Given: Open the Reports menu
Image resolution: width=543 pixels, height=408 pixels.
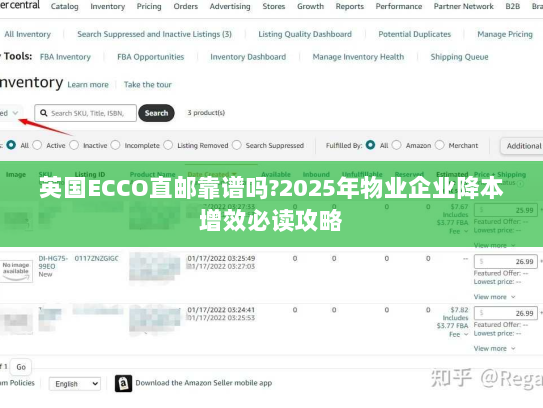Looking at the screenshot, I should (x=350, y=7).
